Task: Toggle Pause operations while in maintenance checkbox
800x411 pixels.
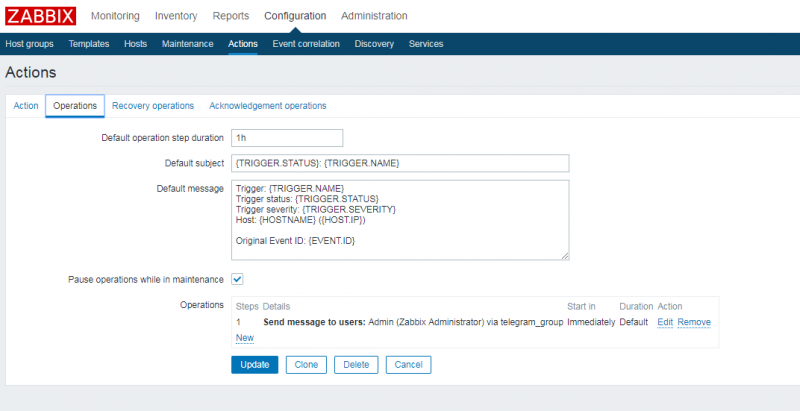Action: click(x=237, y=279)
